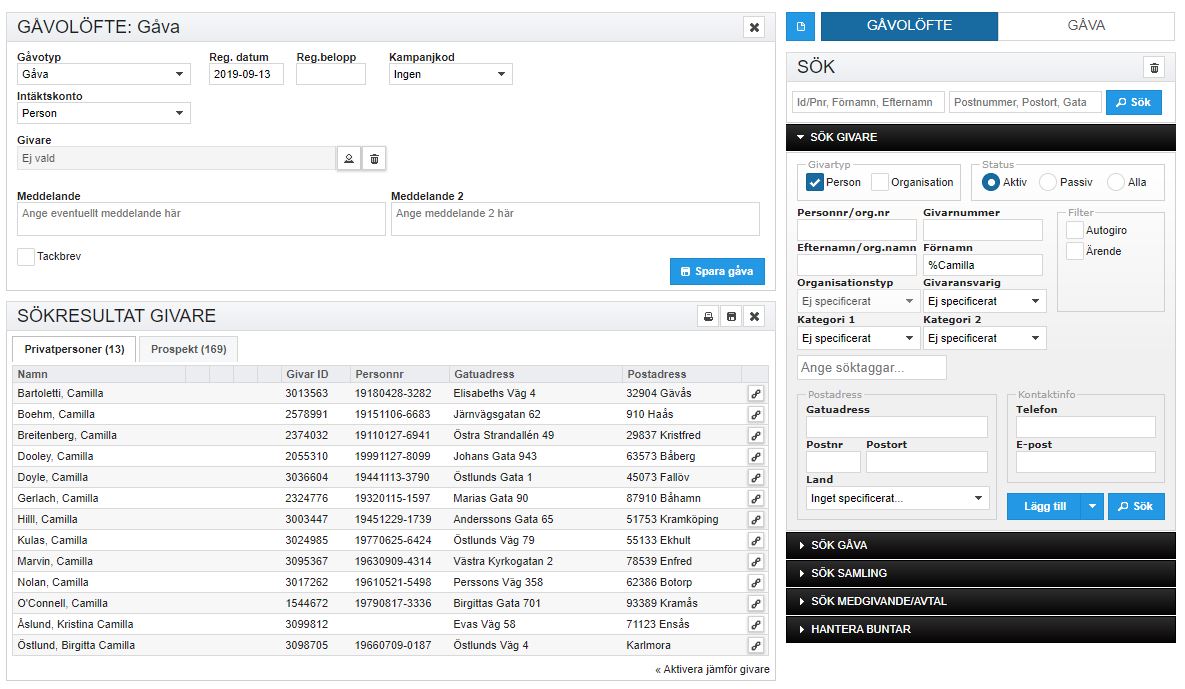Image resolution: width=1185 pixels, height=689 pixels.
Task: Click the Ange söktaggar input field
Action: tap(871, 368)
